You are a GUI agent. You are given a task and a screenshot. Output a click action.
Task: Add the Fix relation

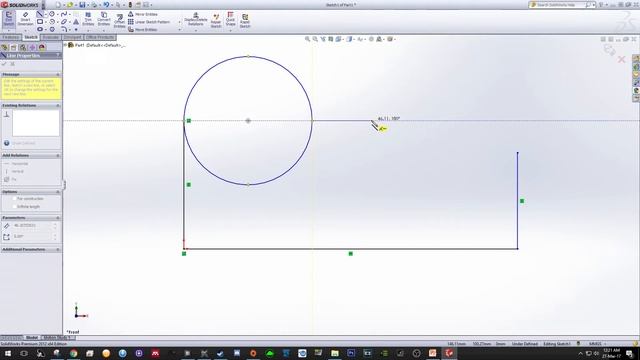11,179
